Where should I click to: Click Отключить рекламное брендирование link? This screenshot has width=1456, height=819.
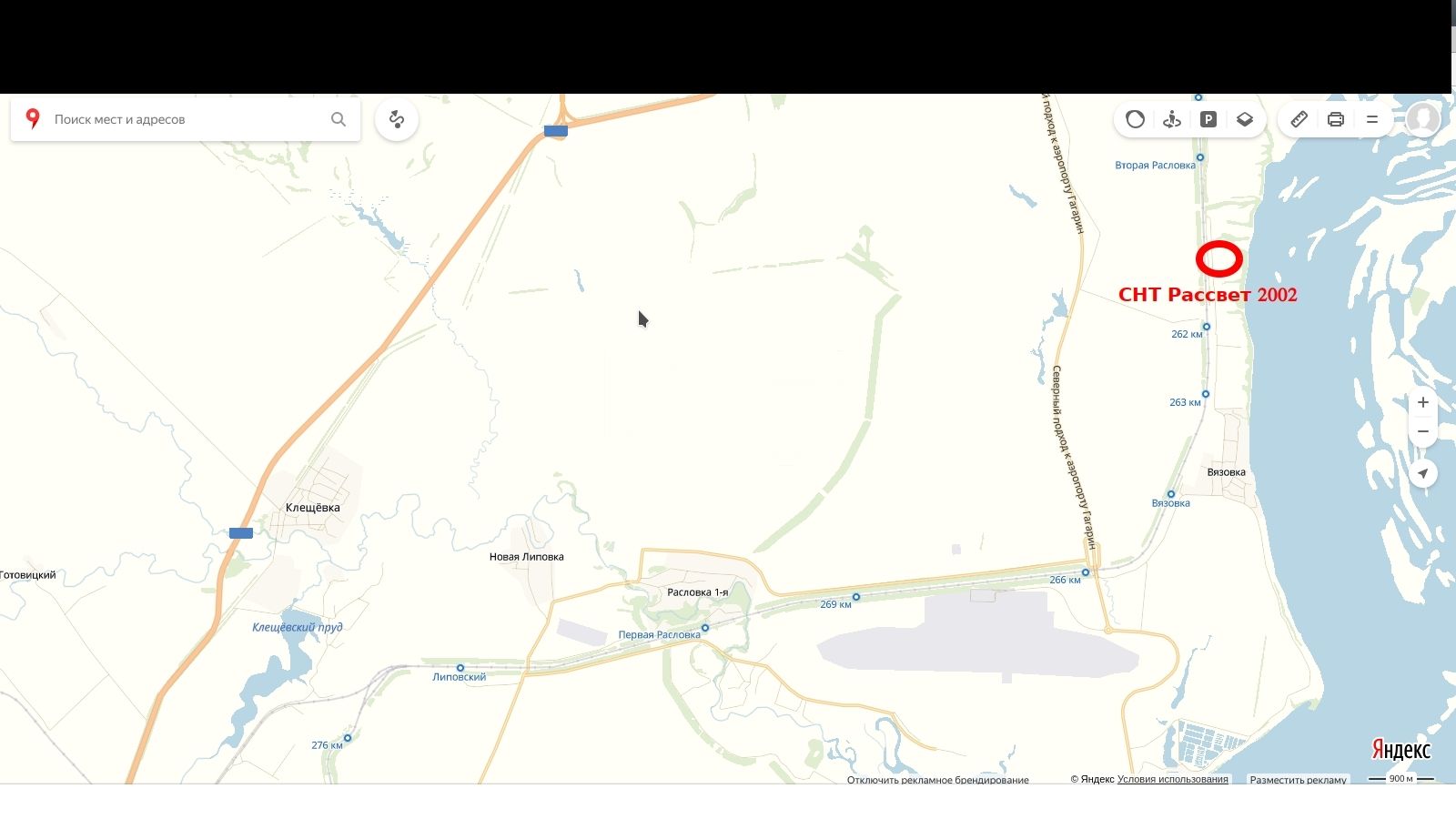pos(938,780)
